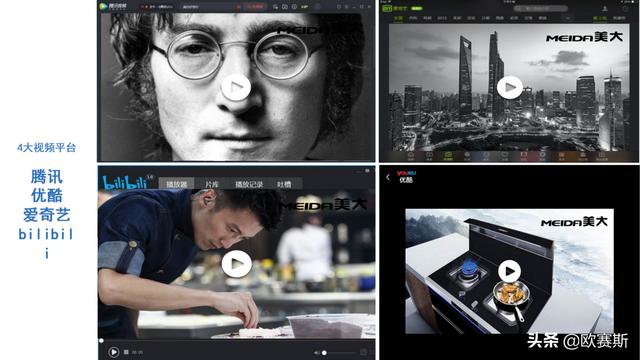Viewport: 640px width, 360px height.
Task: Click the Youku logo
Action: (406, 176)
